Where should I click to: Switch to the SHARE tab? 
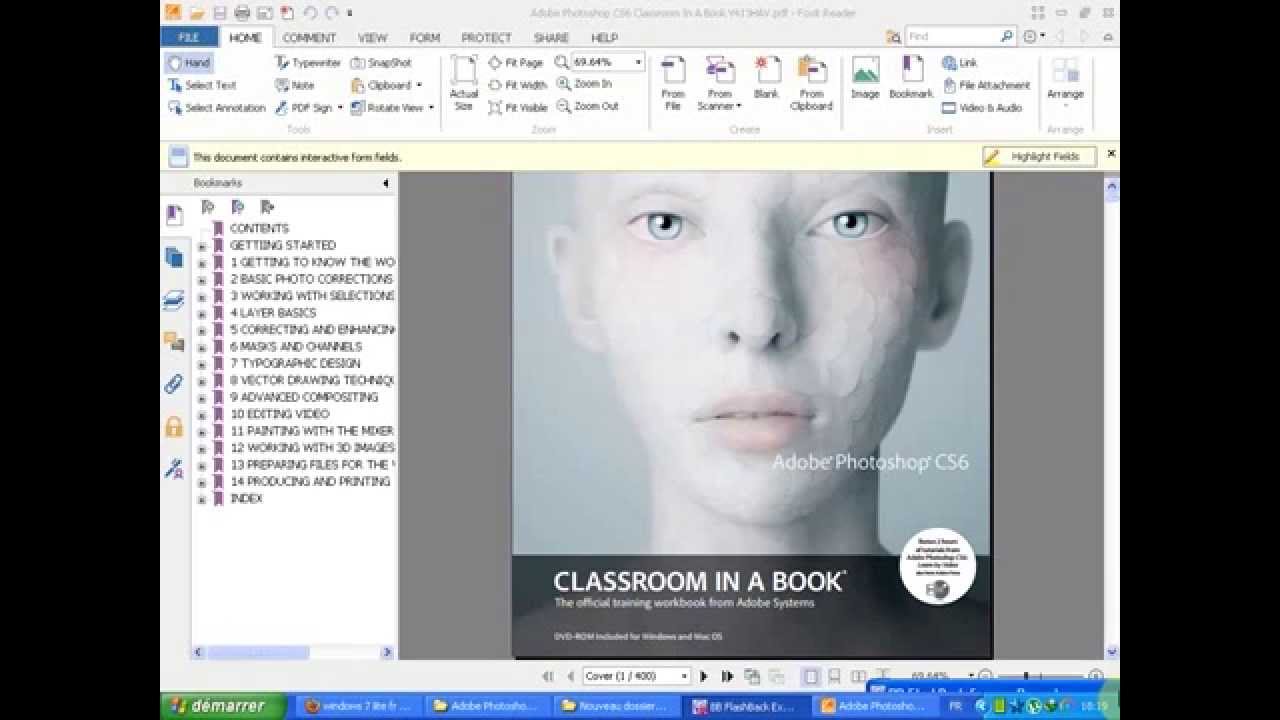coord(551,38)
